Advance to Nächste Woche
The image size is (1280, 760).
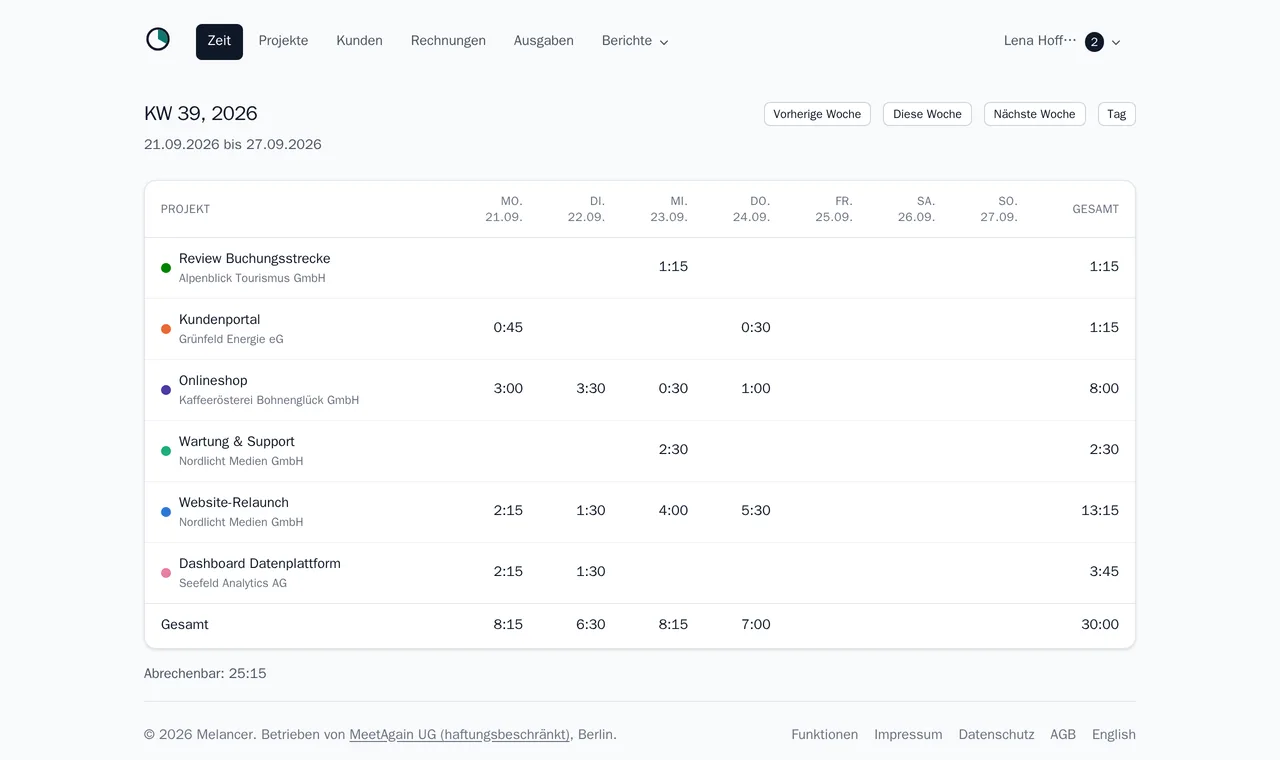[1034, 114]
